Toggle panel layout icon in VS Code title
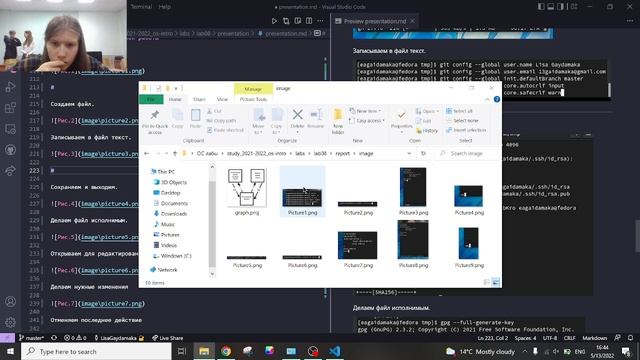Viewport: 640px width, 360px height. point(551,7)
